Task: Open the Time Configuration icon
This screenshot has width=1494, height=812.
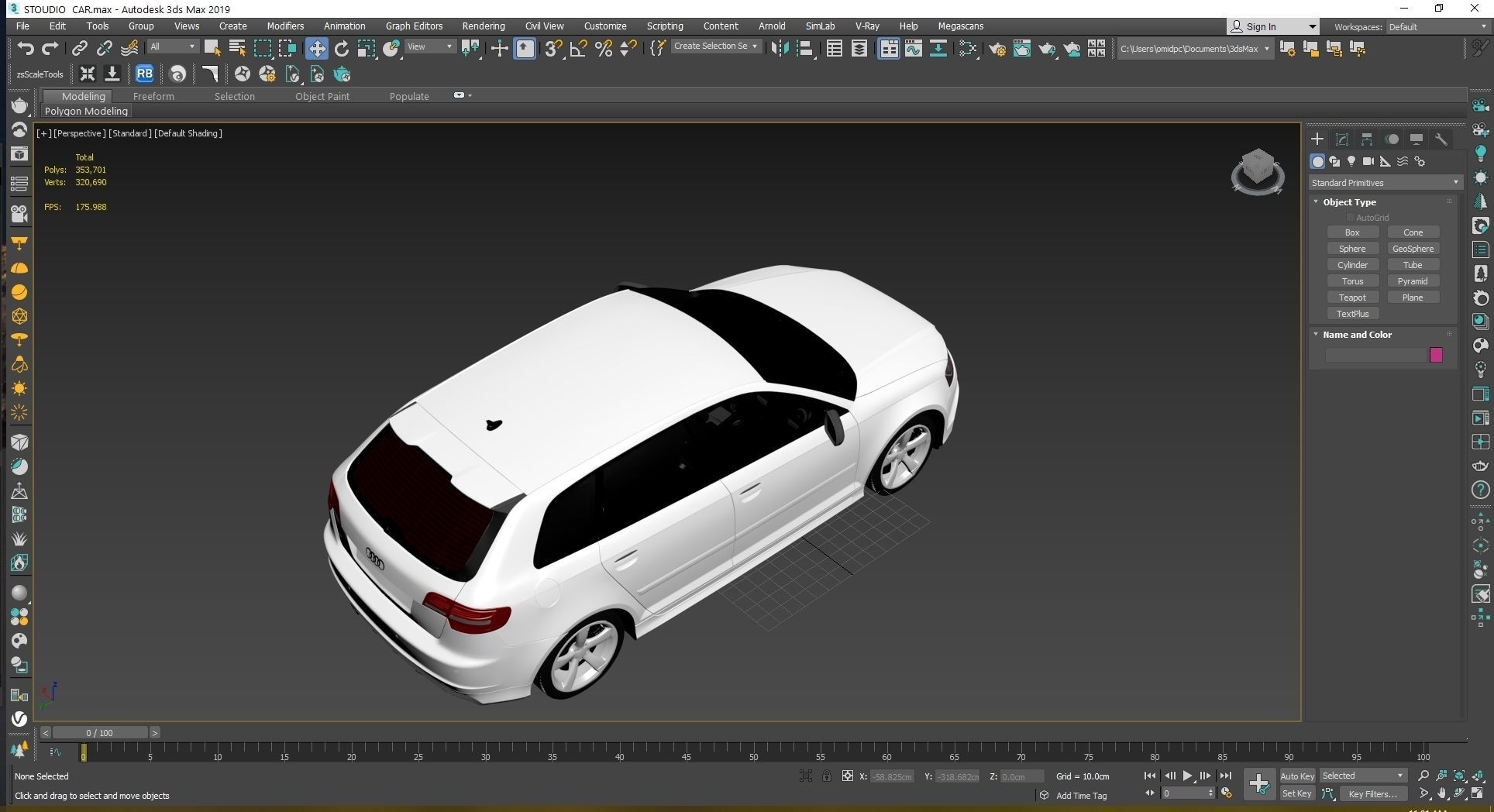Action: tap(1227, 793)
